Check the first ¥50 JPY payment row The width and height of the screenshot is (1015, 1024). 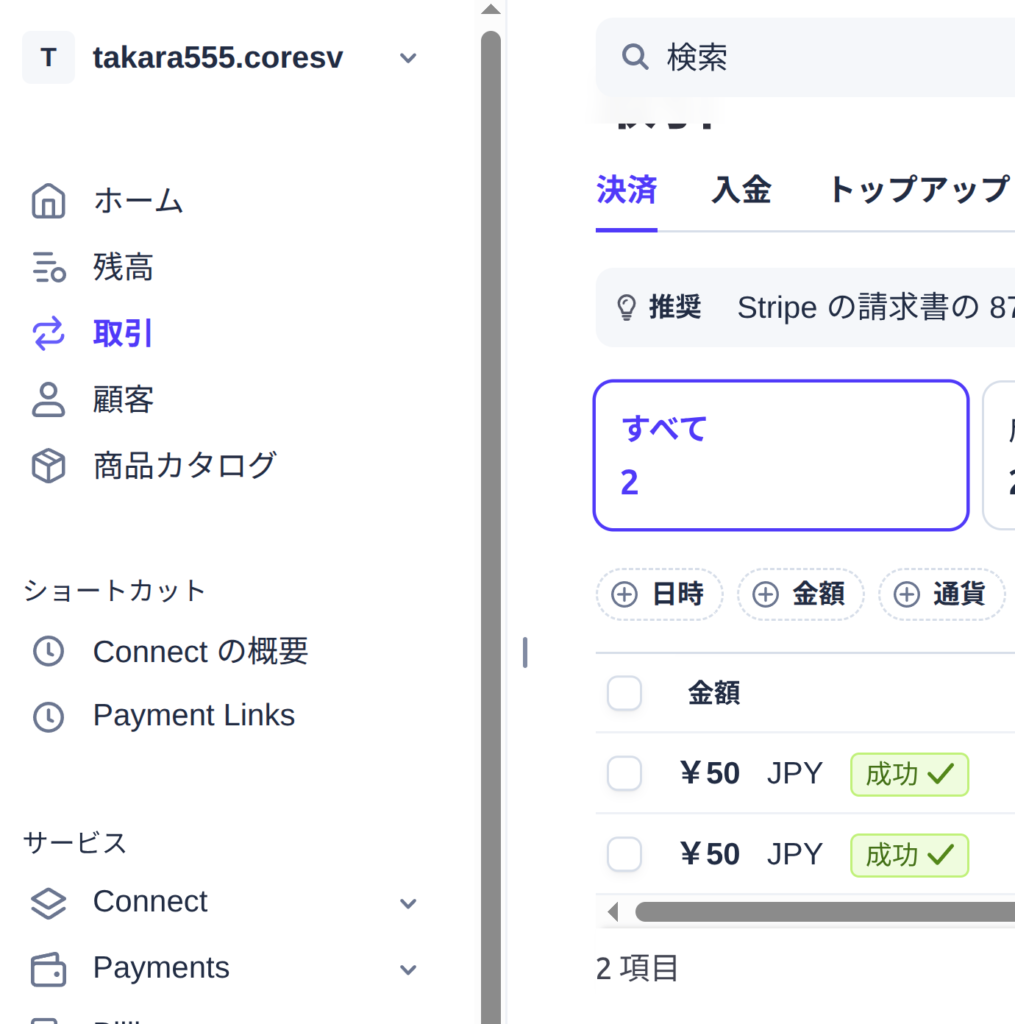624,774
